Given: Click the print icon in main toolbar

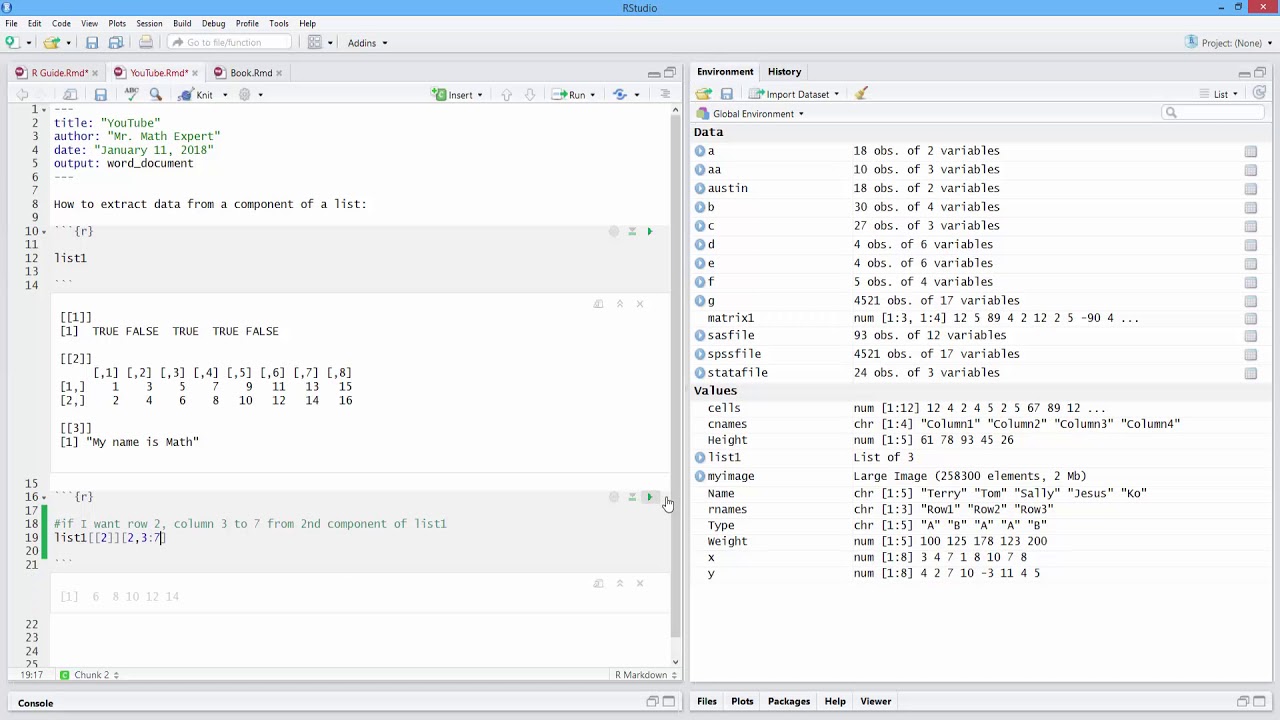Looking at the screenshot, I should pos(146,42).
